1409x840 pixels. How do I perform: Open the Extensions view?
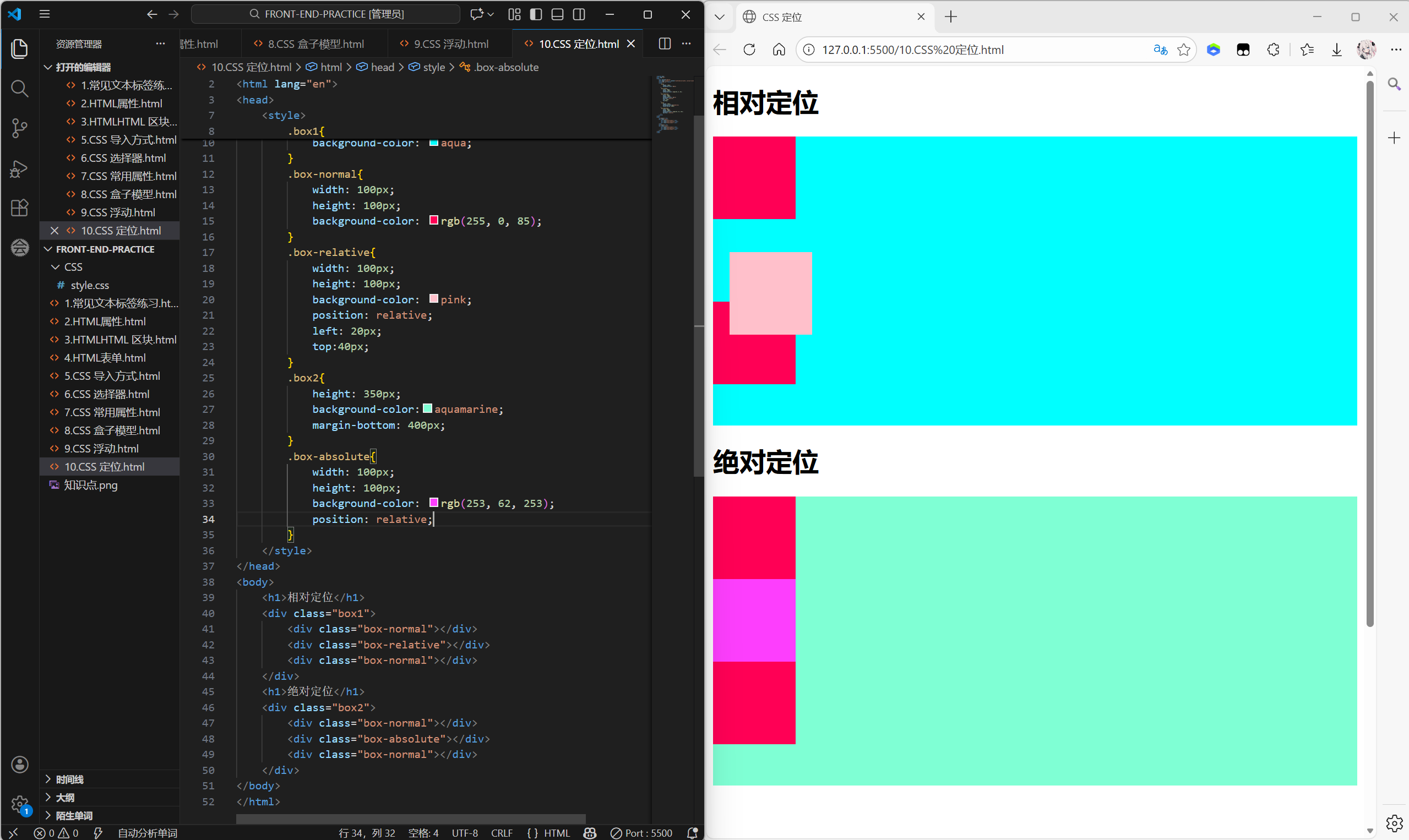coord(19,208)
